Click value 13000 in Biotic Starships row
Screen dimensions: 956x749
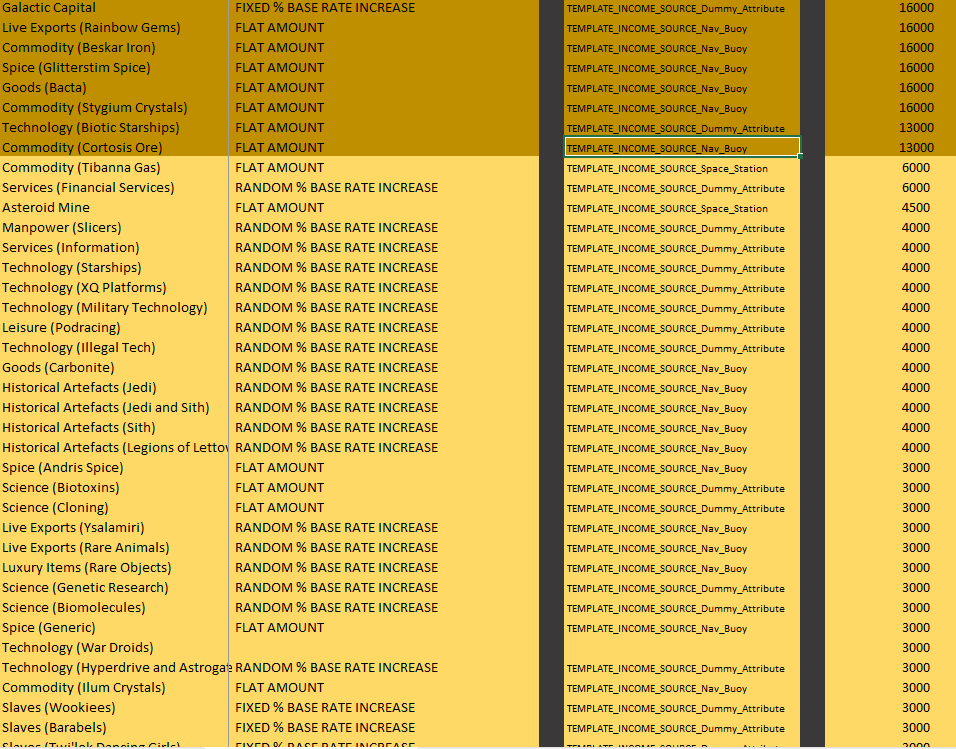[916, 127]
